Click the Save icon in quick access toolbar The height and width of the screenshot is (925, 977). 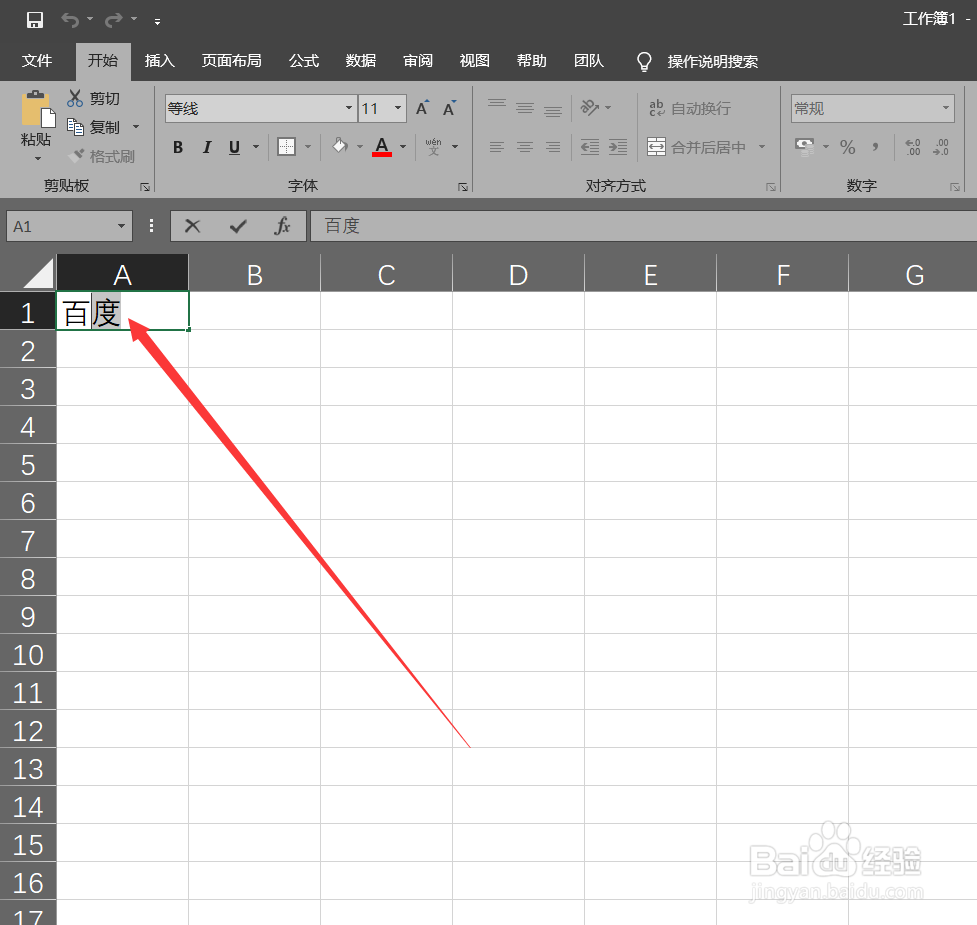coord(35,20)
